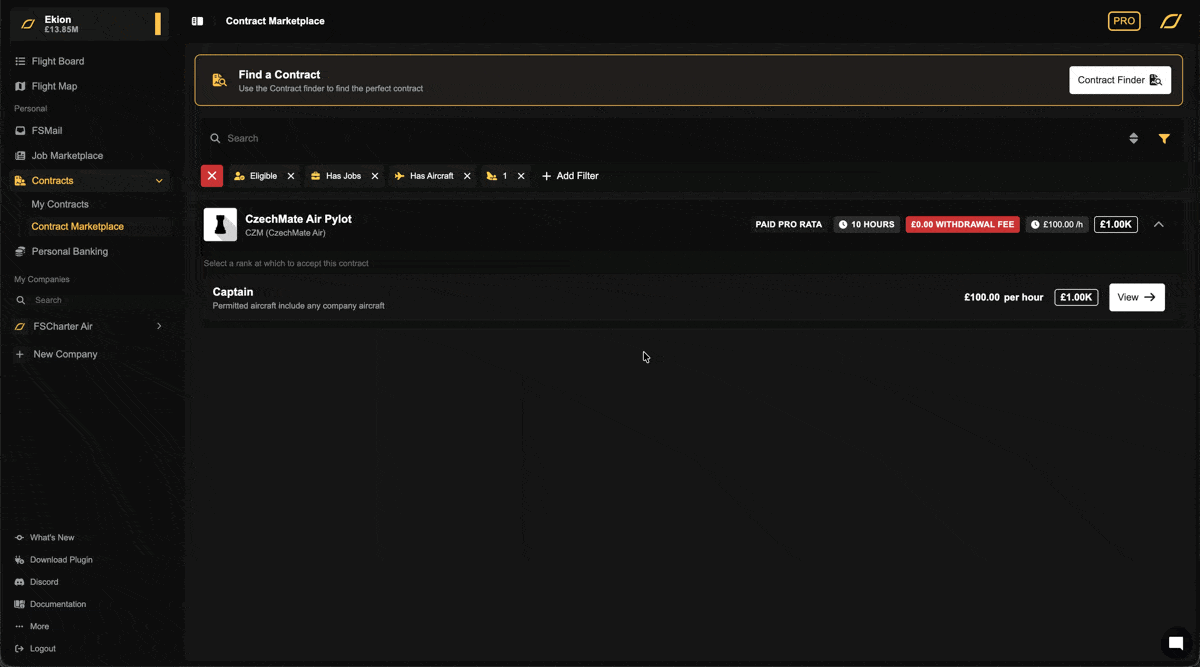Click the FSCharter logo in top right
The image size is (1200, 667).
point(1170,21)
